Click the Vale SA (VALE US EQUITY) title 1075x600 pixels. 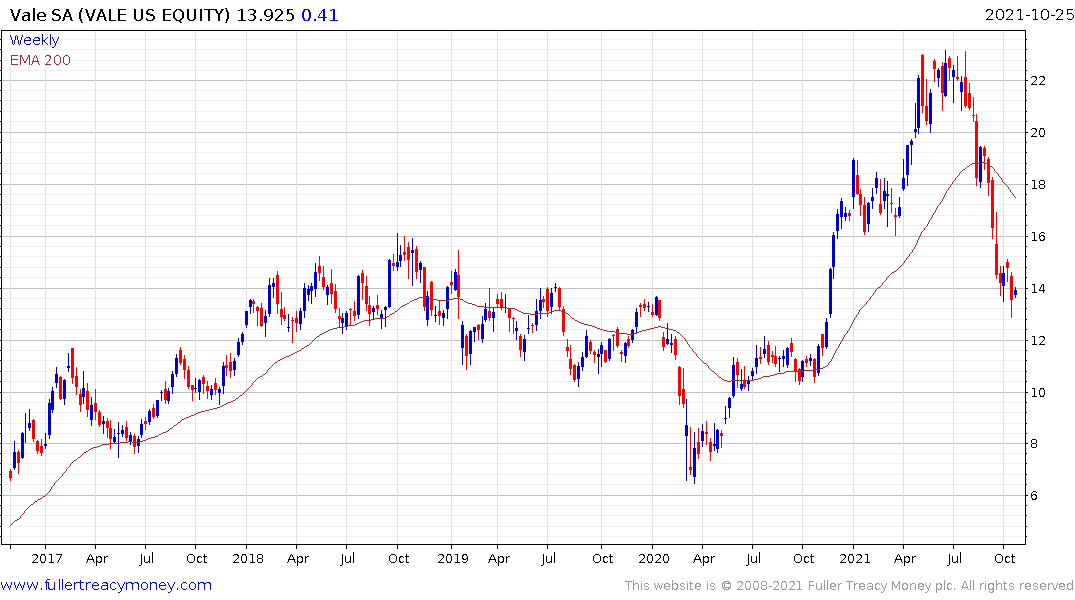tap(119, 15)
